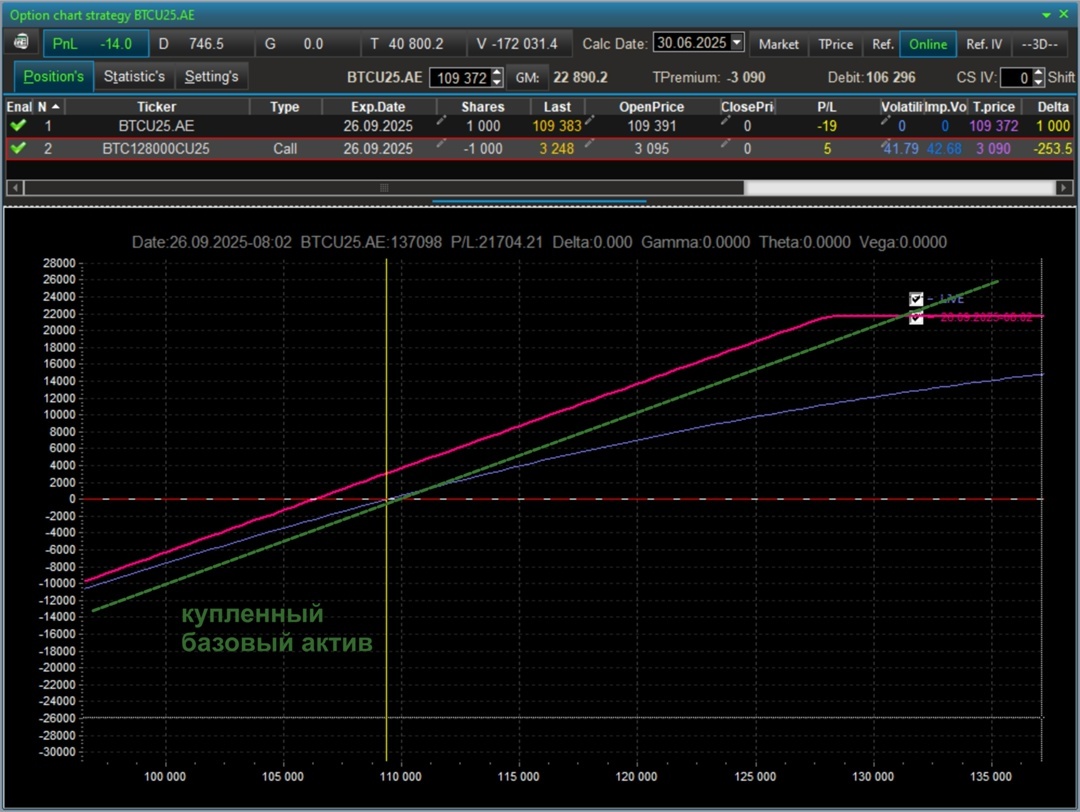The height and width of the screenshot is (812, 1080).
Task: Sort by Last column header
Action: tap(557, 107)
